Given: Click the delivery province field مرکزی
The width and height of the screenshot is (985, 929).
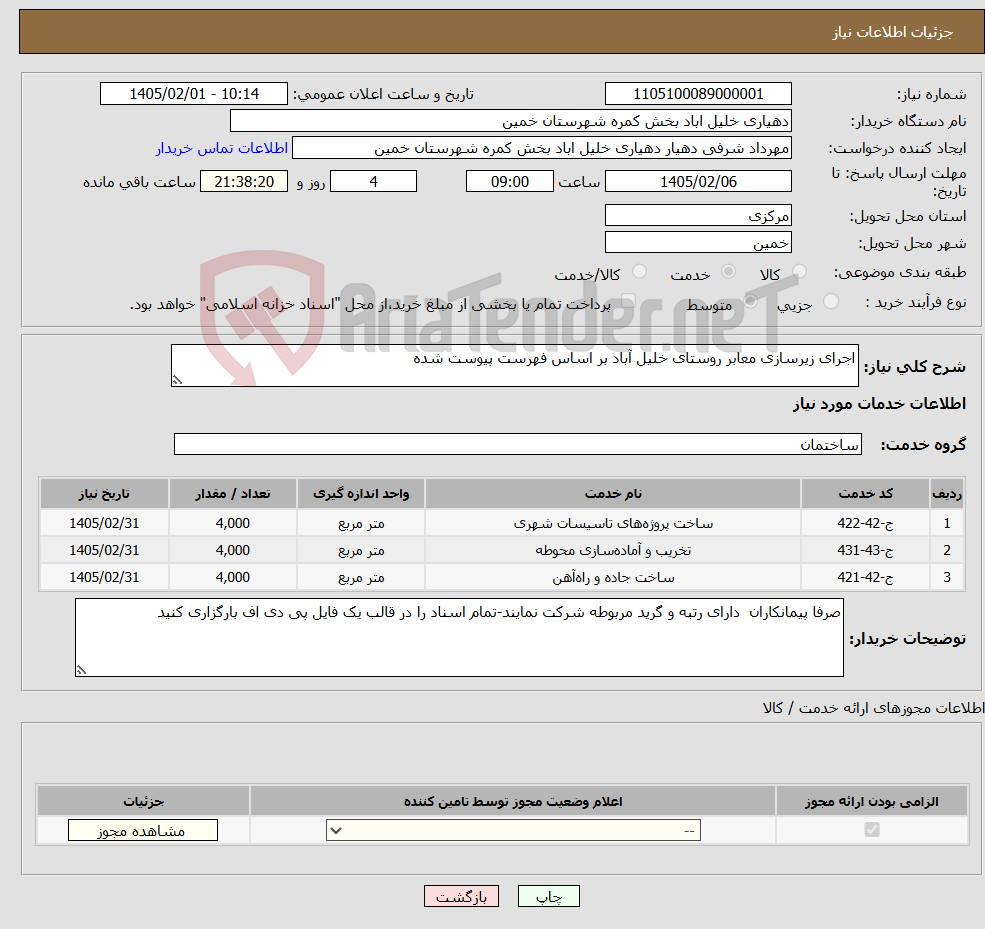Looking at the screenshot, I should pyautogui.click(x=698, y=215).
